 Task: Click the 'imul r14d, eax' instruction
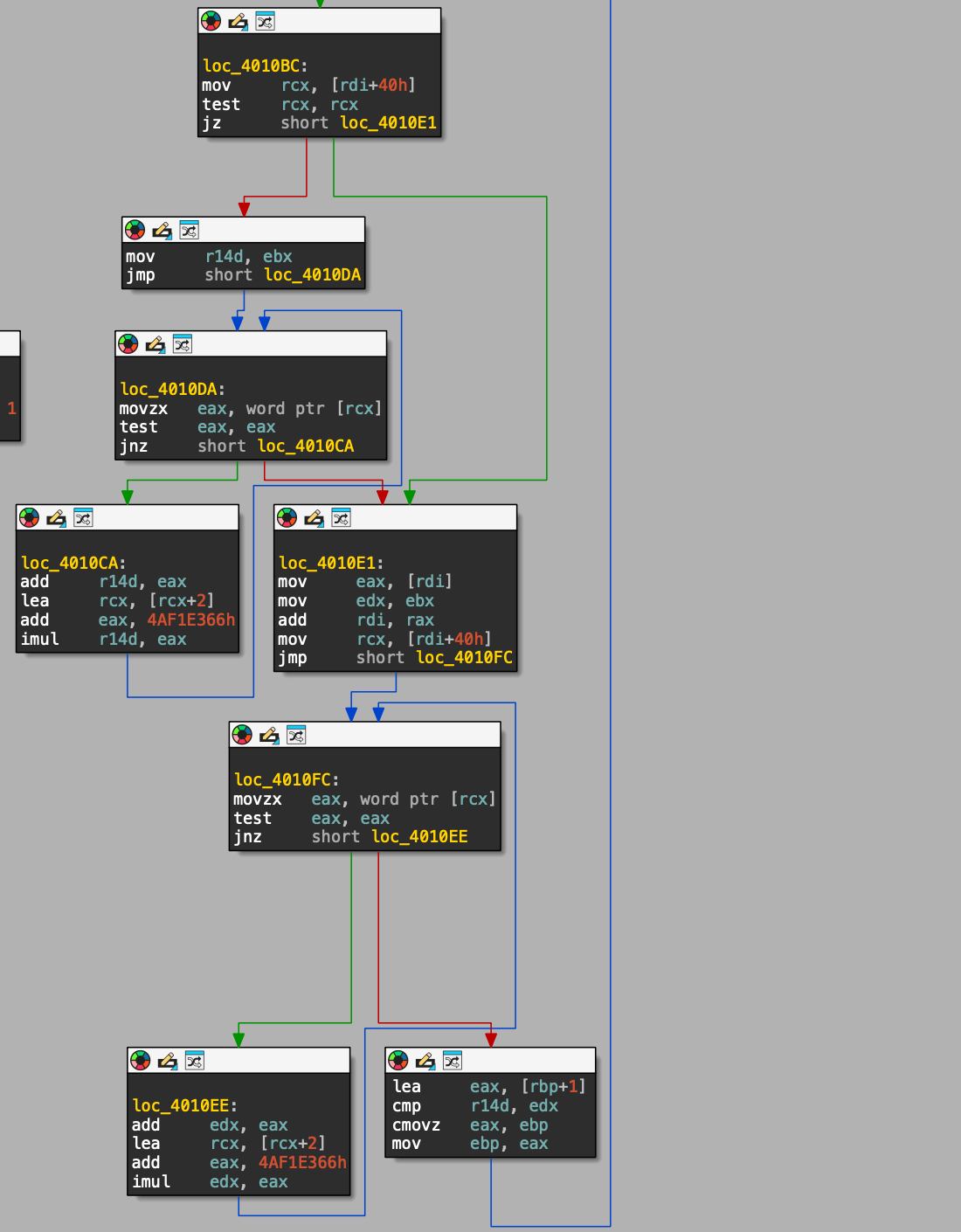(x=103, y=640)
